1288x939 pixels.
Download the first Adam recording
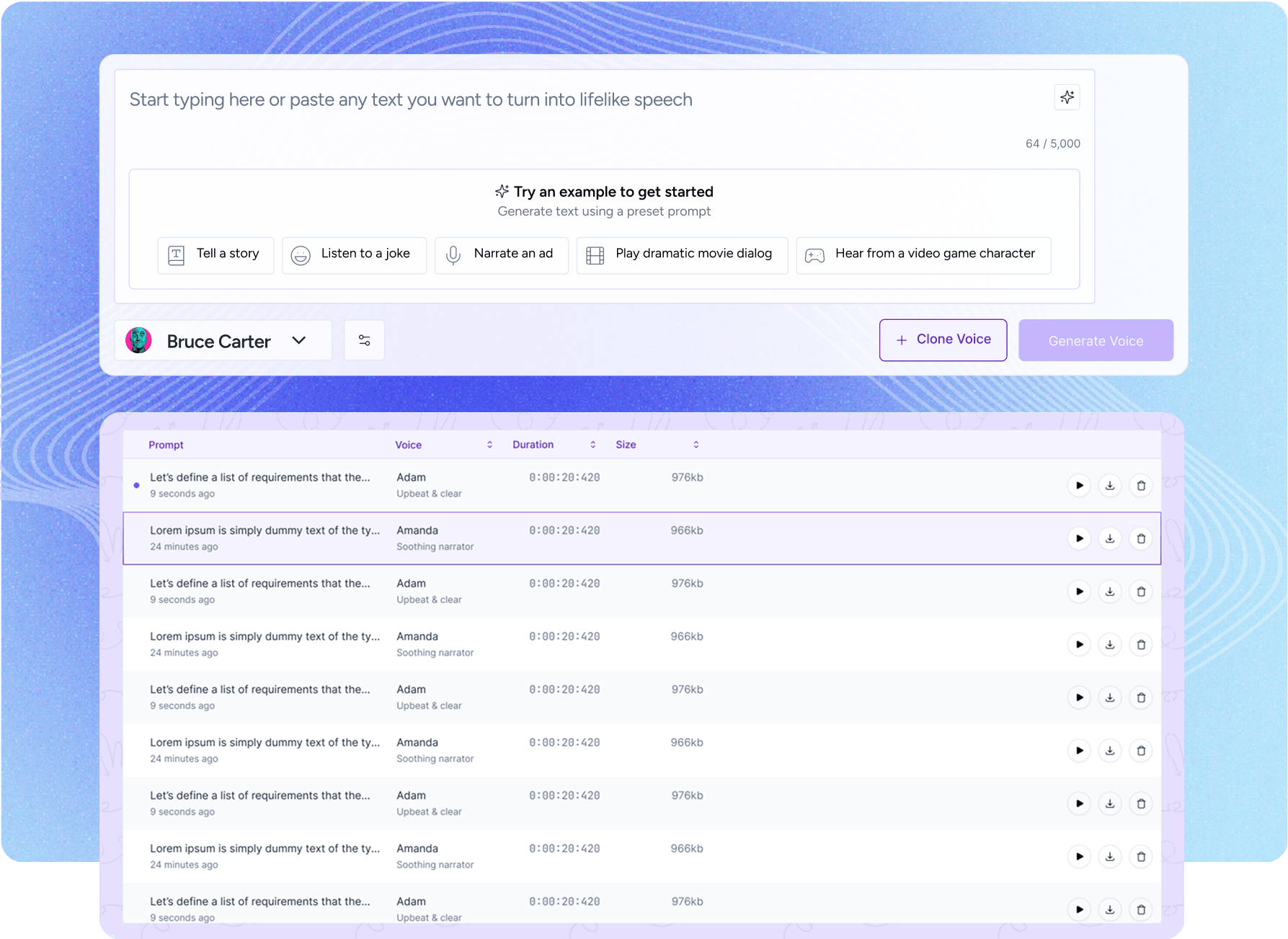tap(1110, 486)
